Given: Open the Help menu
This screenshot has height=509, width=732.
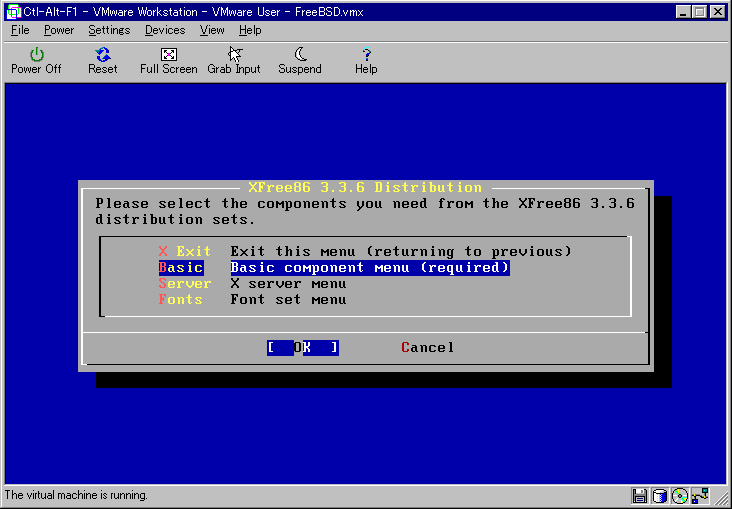Looking at the screenshot, I should point(250,30).
